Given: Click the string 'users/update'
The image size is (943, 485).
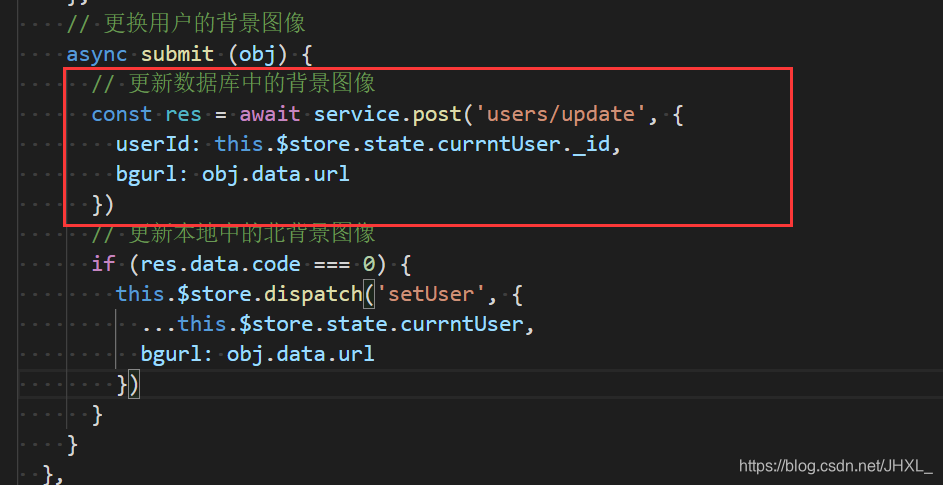Looking at the screenshot, I should 561,114.
